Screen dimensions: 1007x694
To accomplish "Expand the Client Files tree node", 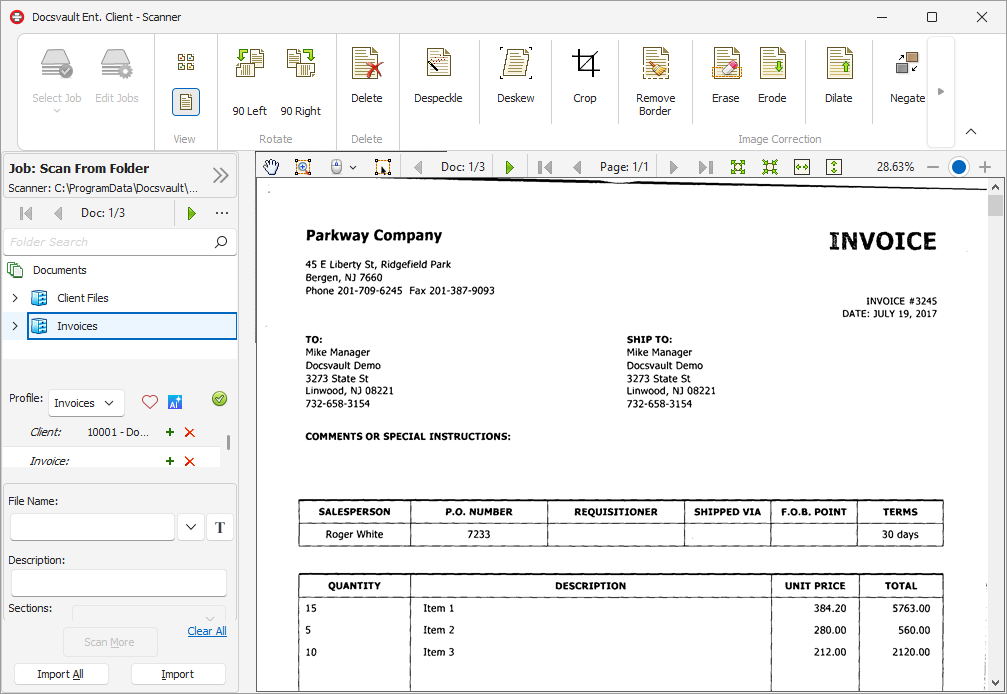I will [x=15, y=298].
